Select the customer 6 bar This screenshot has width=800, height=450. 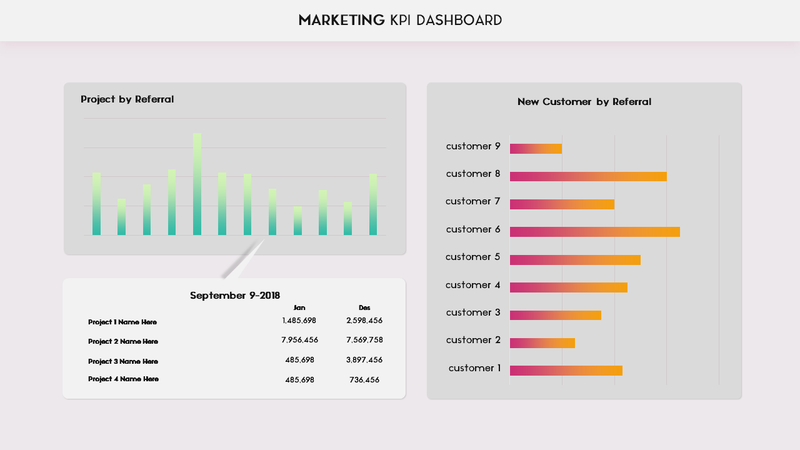(595, 232)
